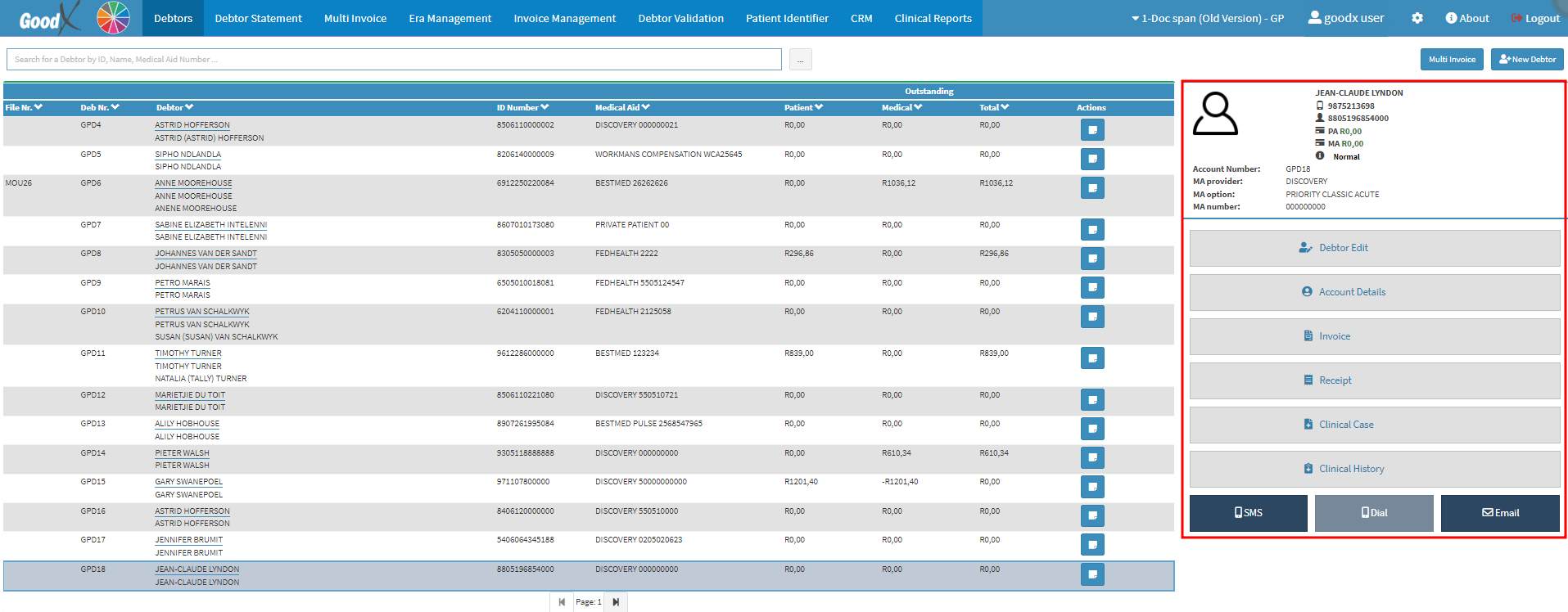Sort by Total outstanding column
Image resolution: width=1568 pixels, height=612 pixels.
coord(994,107)
